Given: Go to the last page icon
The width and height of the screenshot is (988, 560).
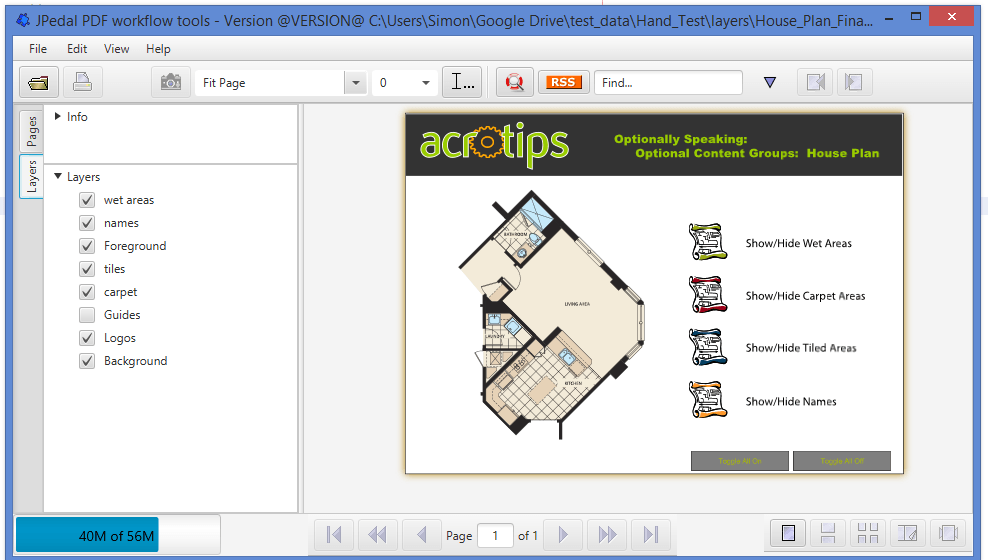Looking at the screenshot, I should (651, 535).
